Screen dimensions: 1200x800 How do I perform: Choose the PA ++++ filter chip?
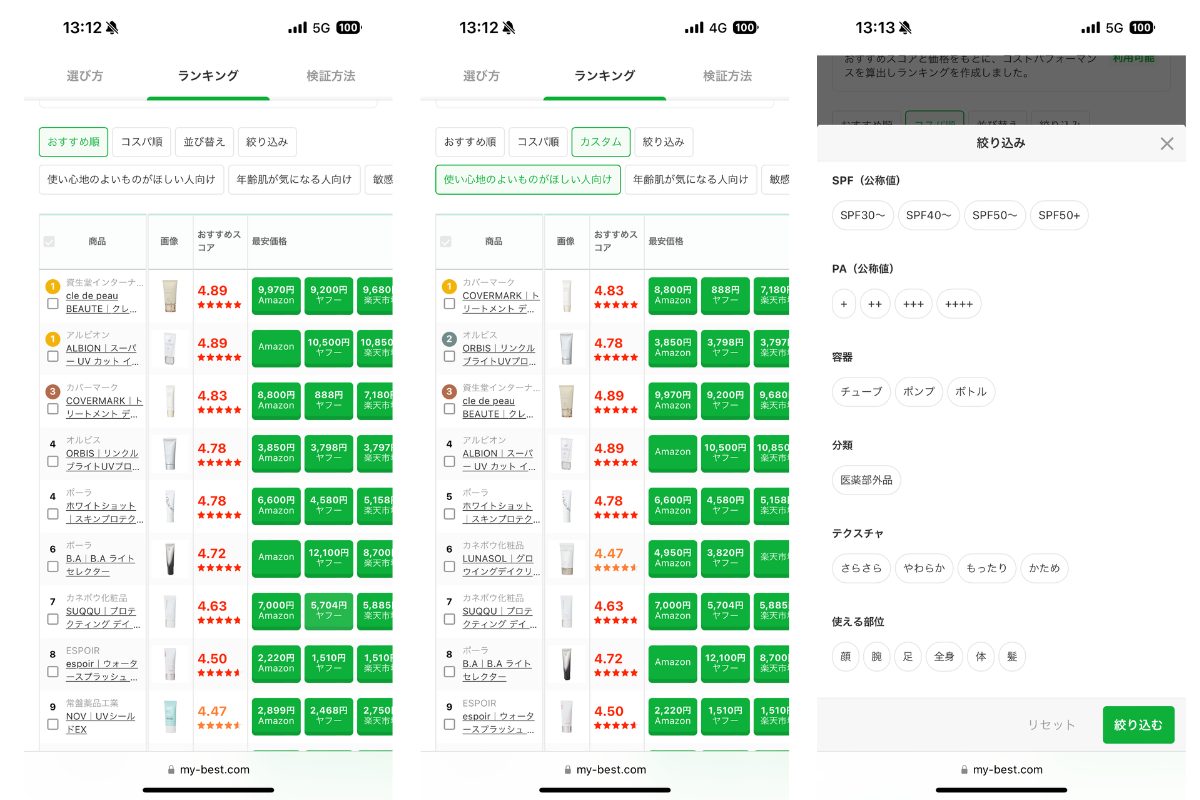point(959,304)
